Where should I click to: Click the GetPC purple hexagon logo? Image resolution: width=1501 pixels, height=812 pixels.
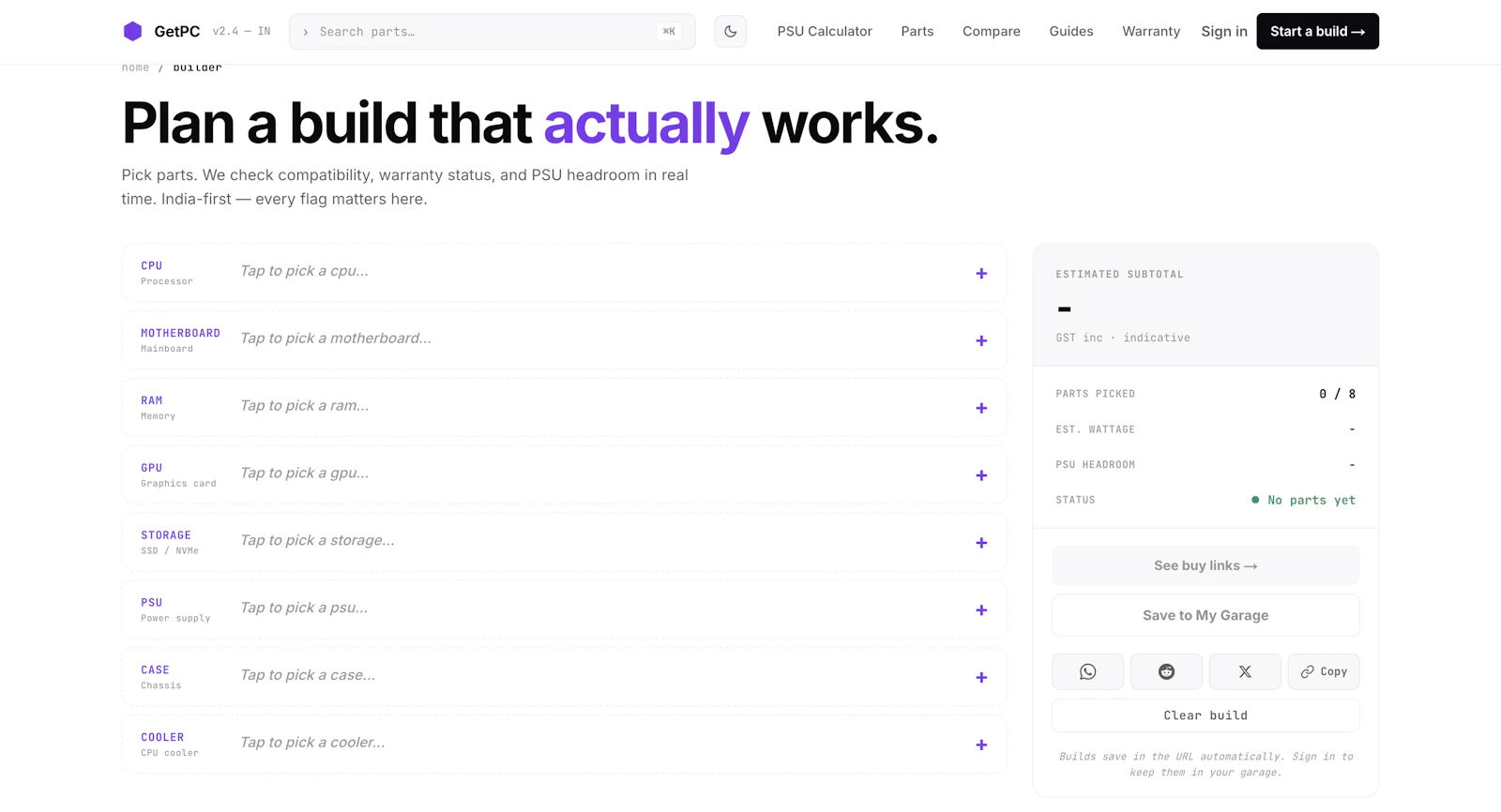132,31
